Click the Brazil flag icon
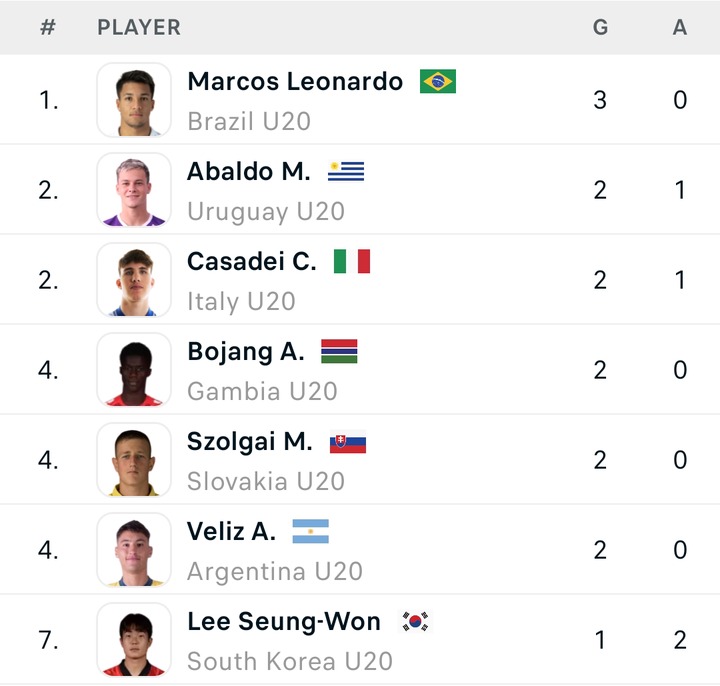Image resolution: width=720 pixels, height=686 pixels. [x=438, y=81]
